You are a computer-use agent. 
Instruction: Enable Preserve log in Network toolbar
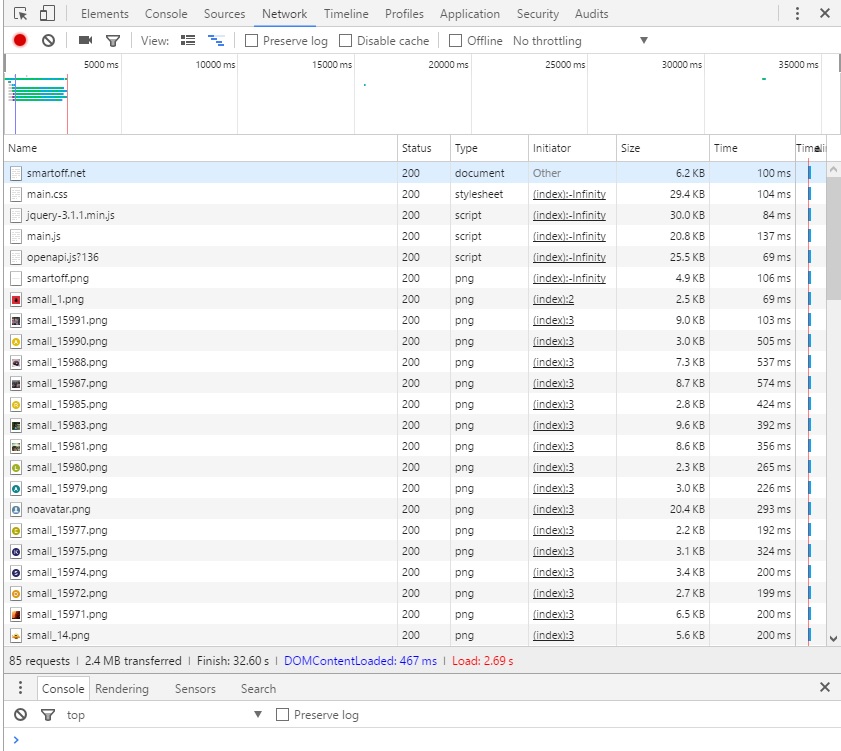click(x=252, y=41)
